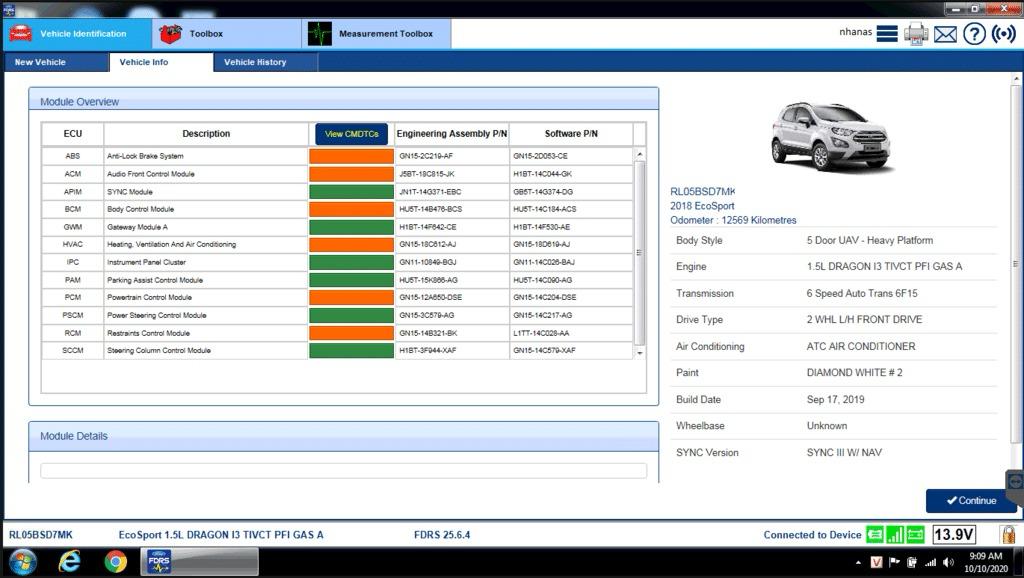
Task: Click the padlock icon in the status bar
Action: tap(1007, 534)
